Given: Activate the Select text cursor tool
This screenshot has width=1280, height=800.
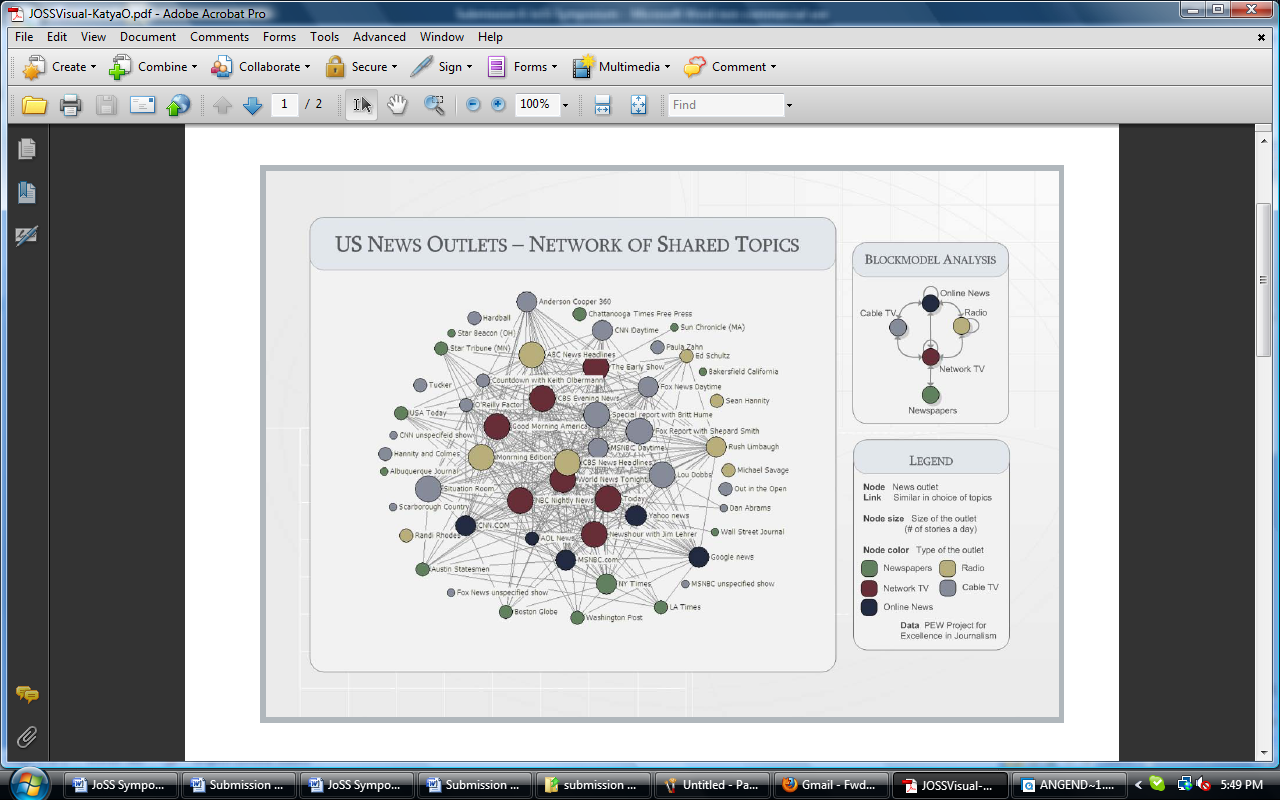Looking at the screenshot, I should pos(361,105).
